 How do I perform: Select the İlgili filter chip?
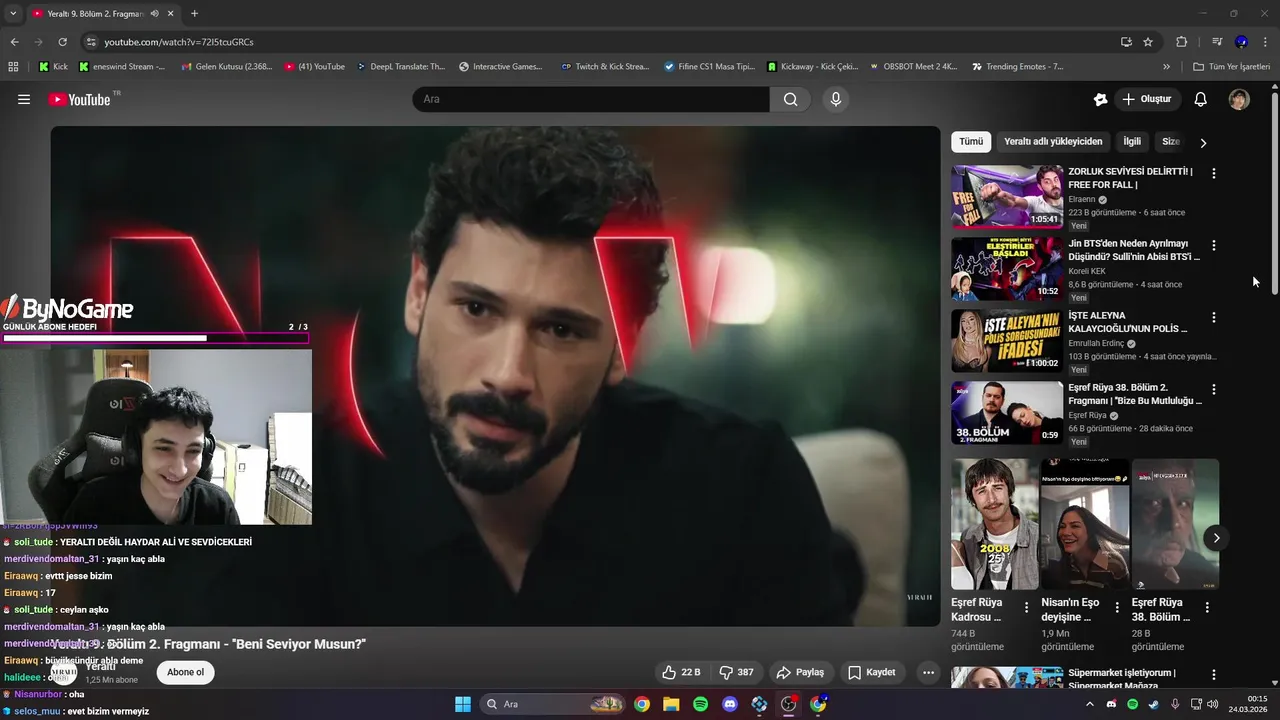coord(1132,142)
